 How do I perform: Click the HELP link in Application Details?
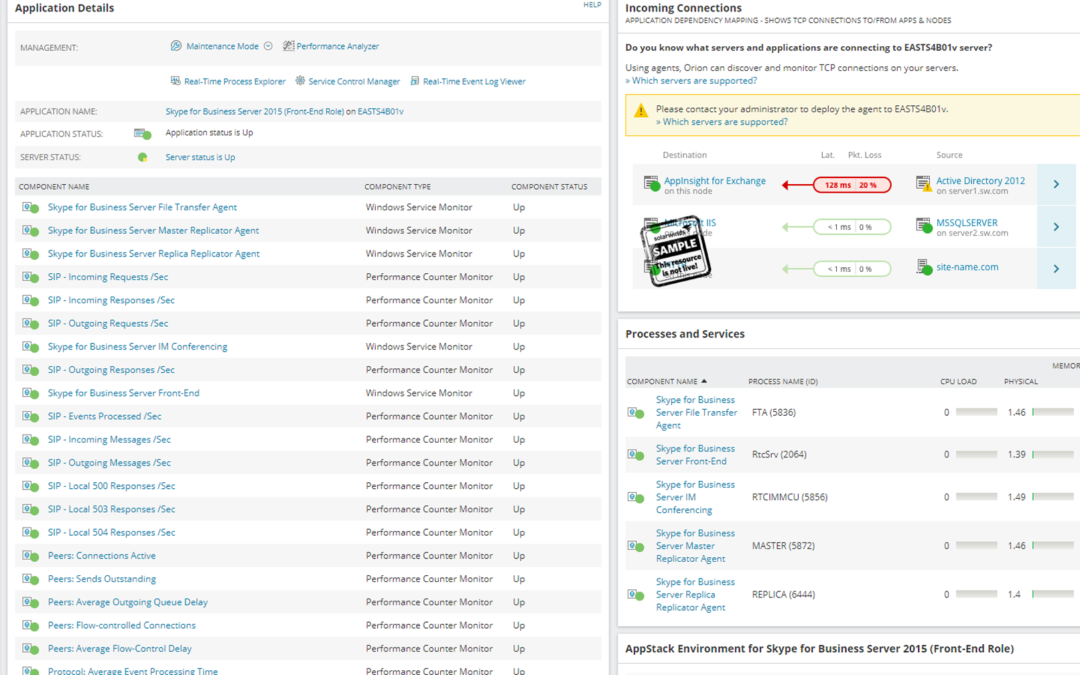592,5
